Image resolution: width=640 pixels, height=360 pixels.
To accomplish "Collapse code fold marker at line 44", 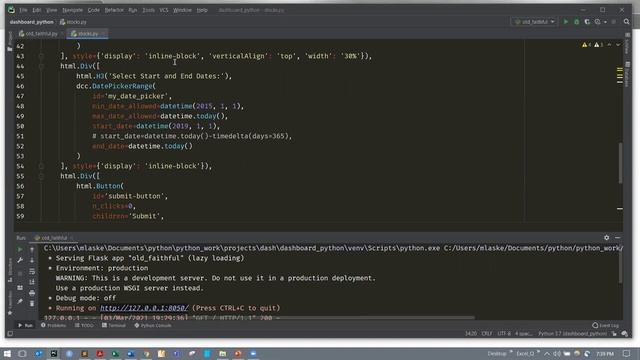I will pos(41,66).
